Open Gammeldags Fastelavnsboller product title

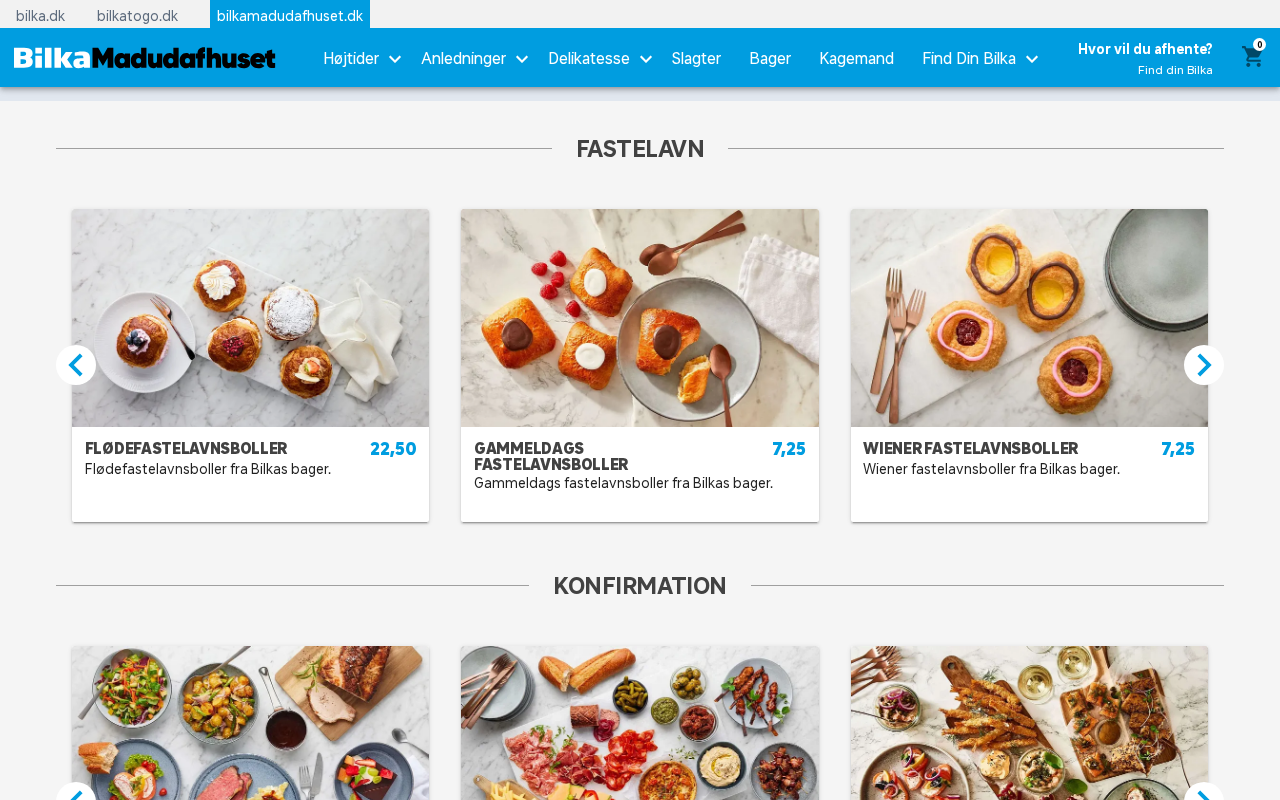(551, 456)
